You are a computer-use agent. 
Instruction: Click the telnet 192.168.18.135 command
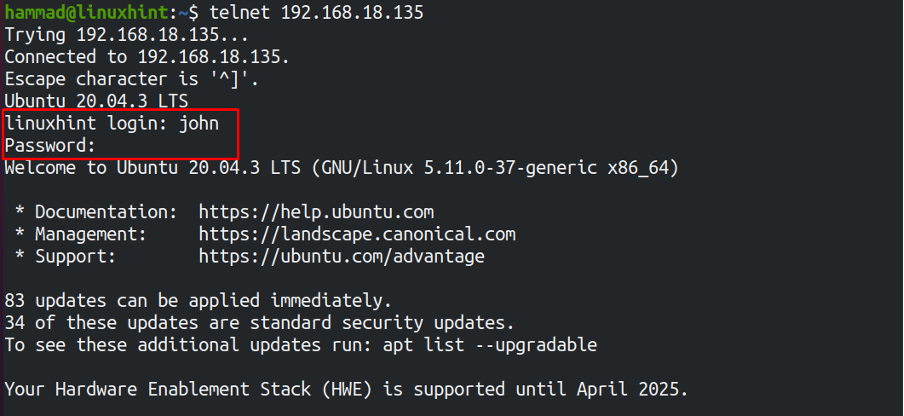pyautogui.click(x=317, y=13)
